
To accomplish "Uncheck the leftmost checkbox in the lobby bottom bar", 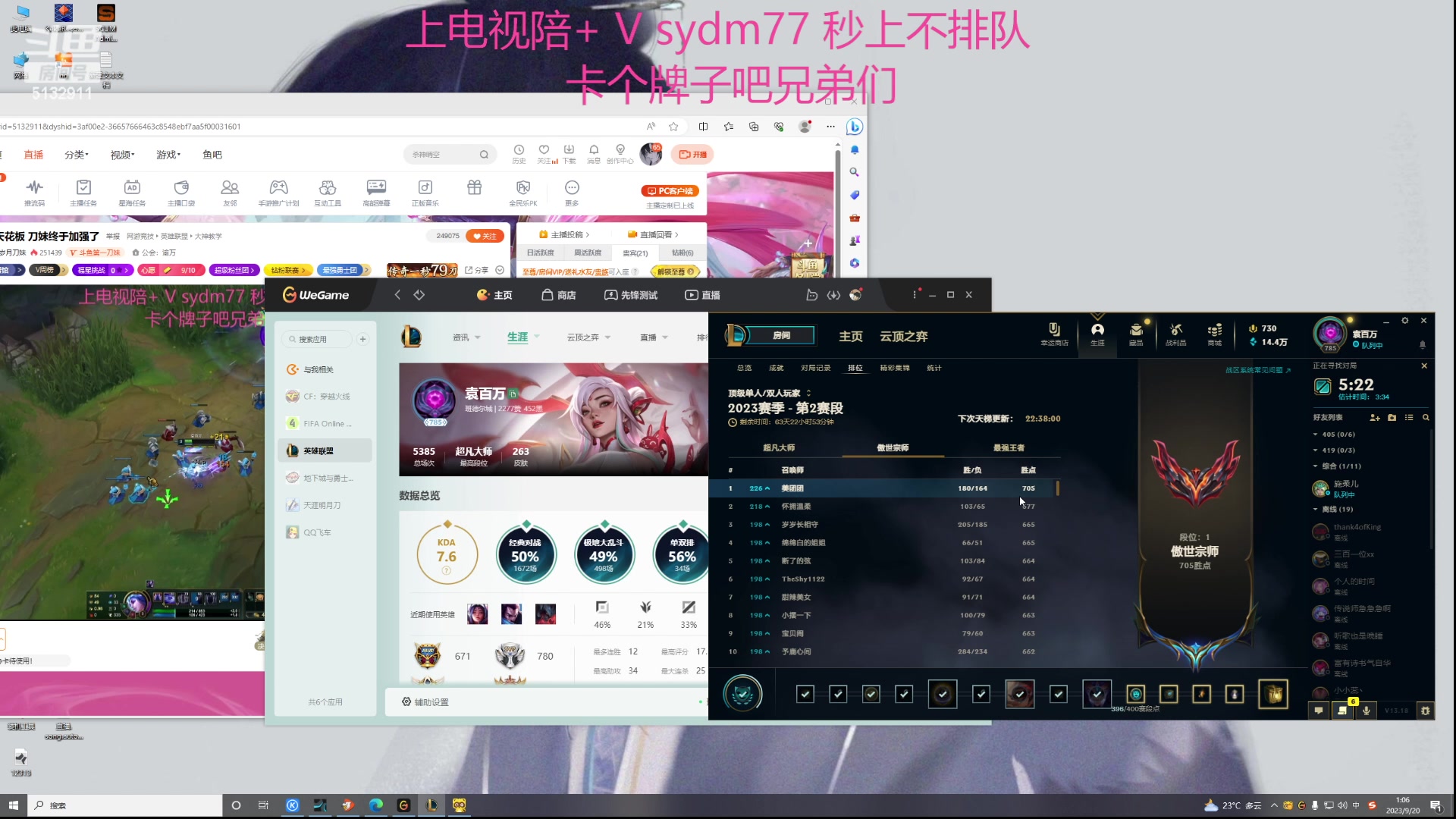I will pyautogui.click(x=805, y=695).
